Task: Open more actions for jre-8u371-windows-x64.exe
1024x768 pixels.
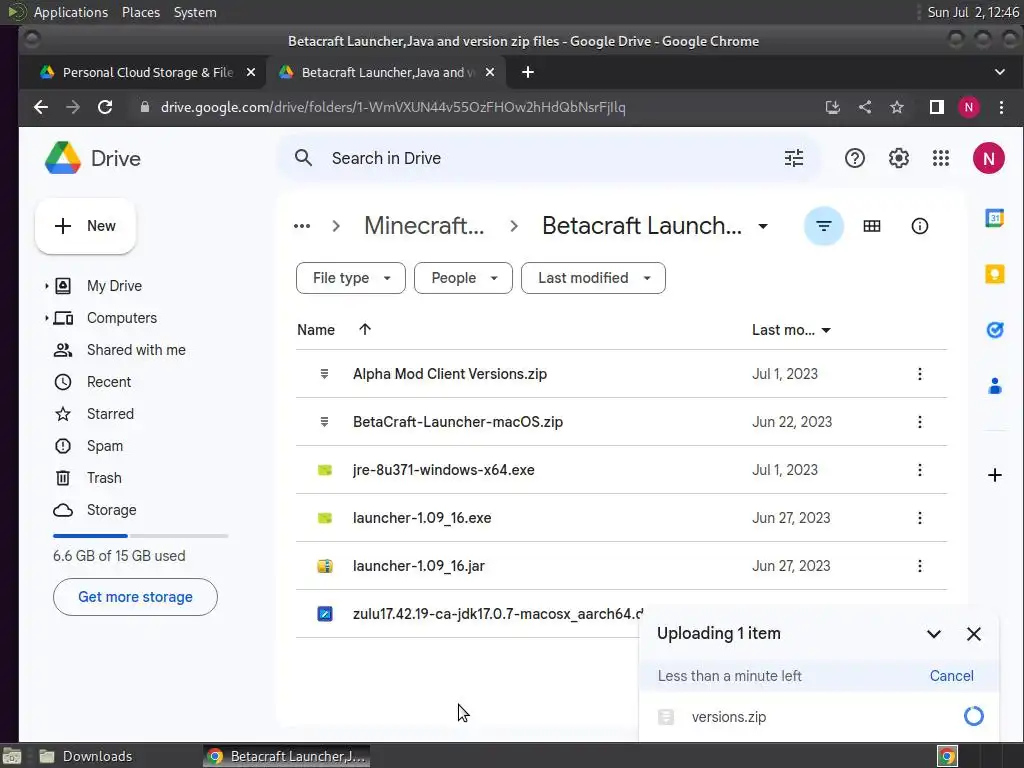Action: 920,470
